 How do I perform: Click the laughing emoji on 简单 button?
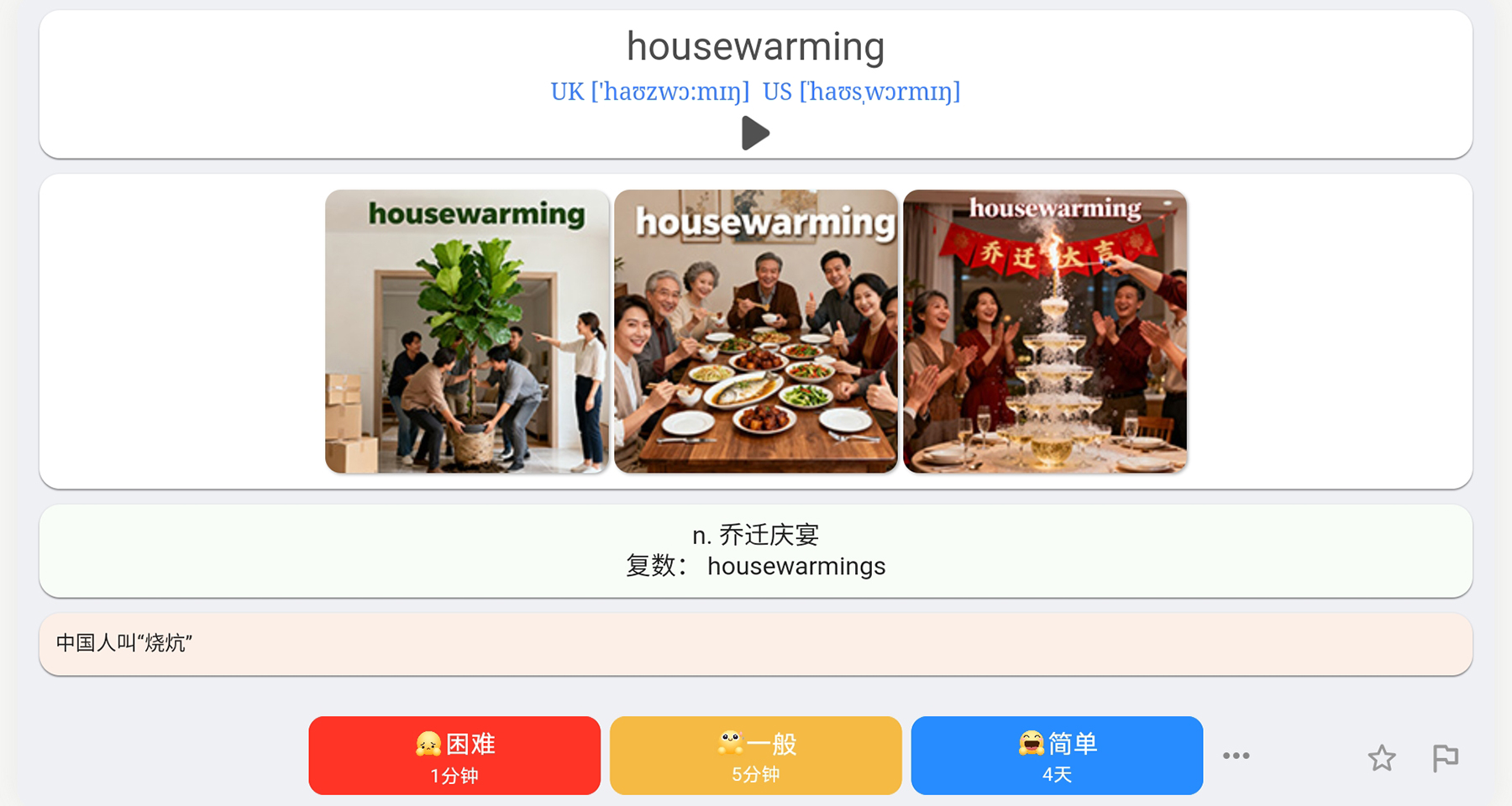(1031, 742)
